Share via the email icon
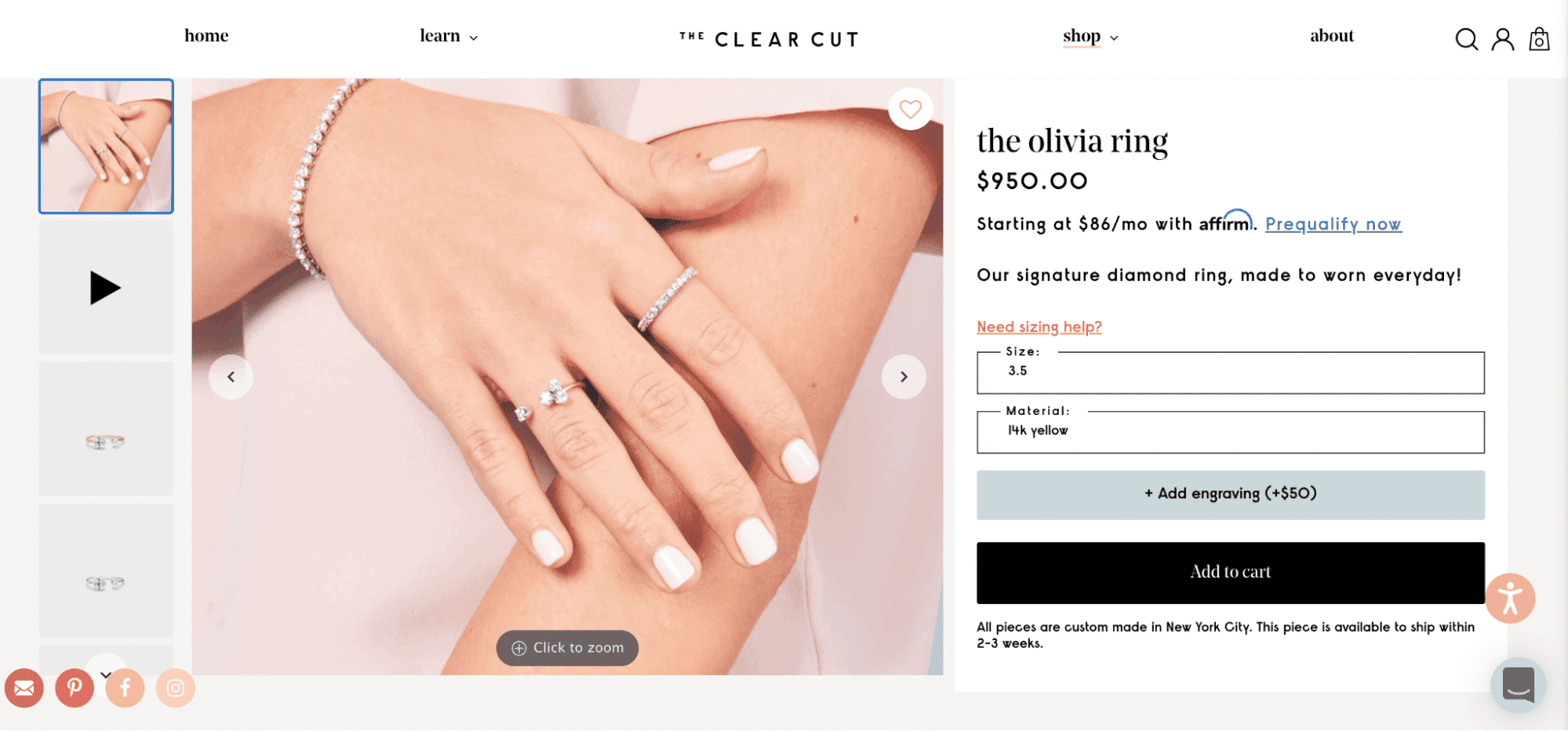This screenshot has width=1568, height=731. click(24, 688)
